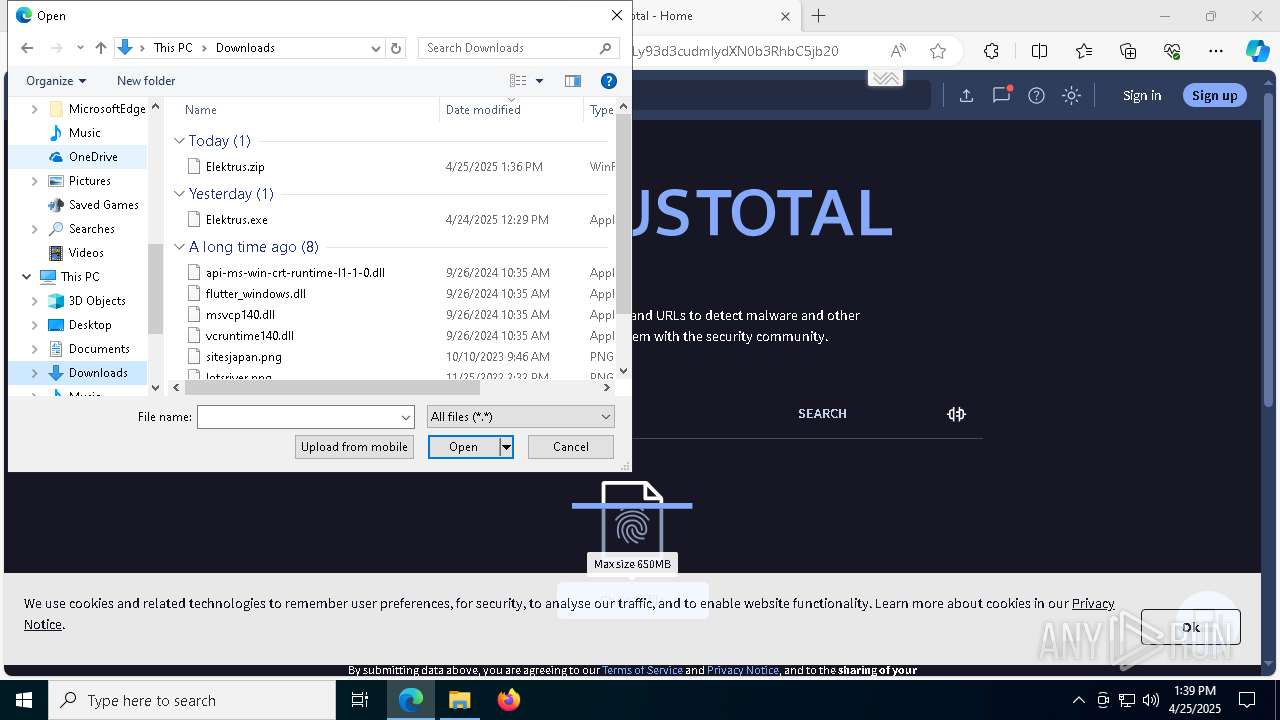Image resolution: width=1280 pixels, height=720 pixels.
Task: Show the preview pane
Action: [573, 81]
